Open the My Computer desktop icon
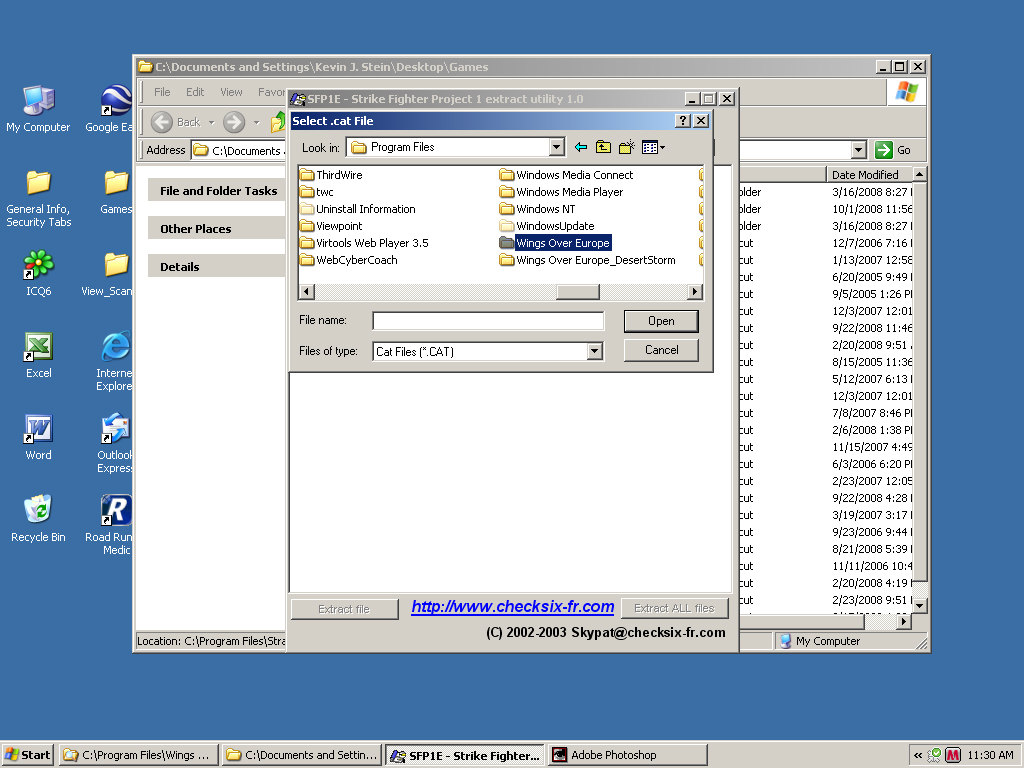 (x=38, y=109)
